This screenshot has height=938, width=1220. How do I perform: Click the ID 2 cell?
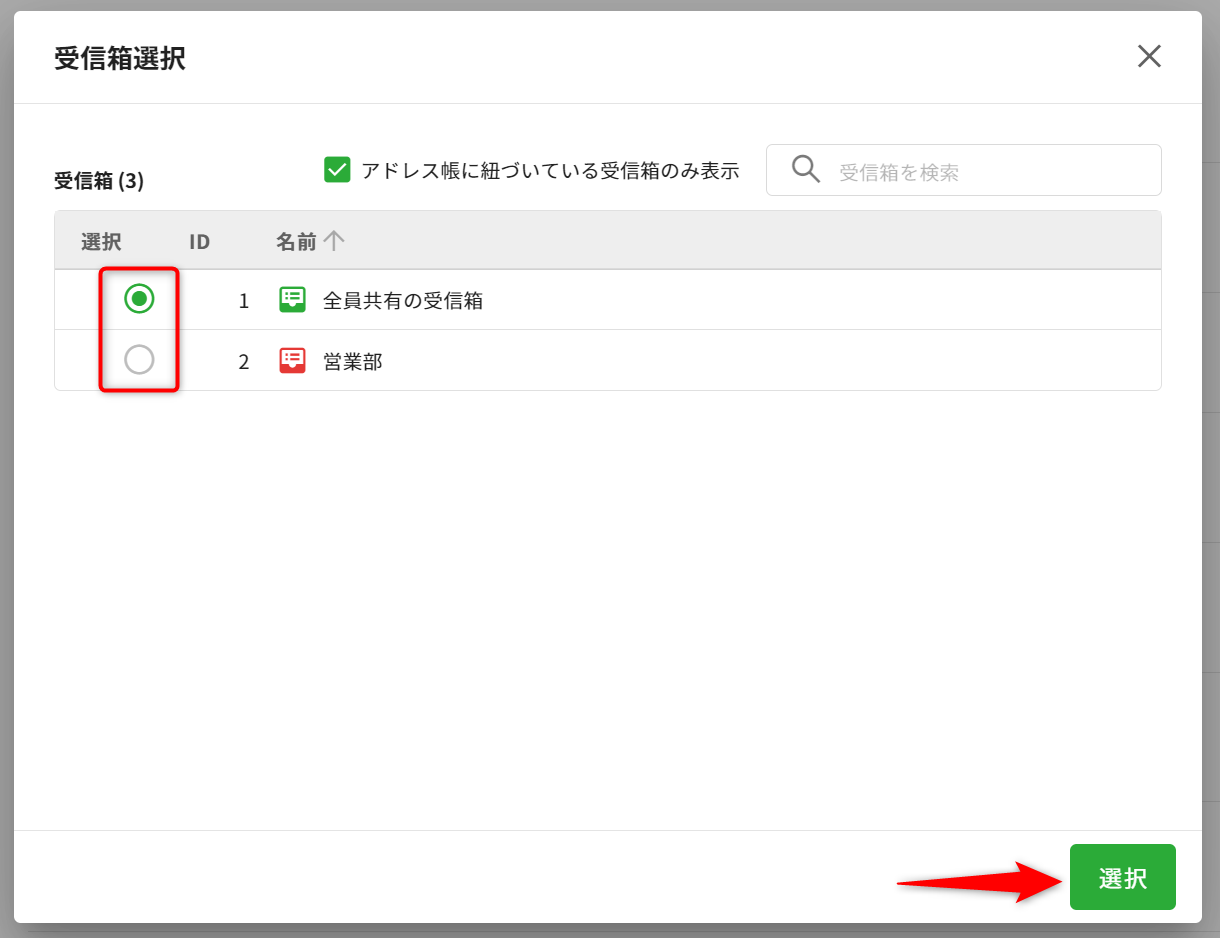coord(243,362)
